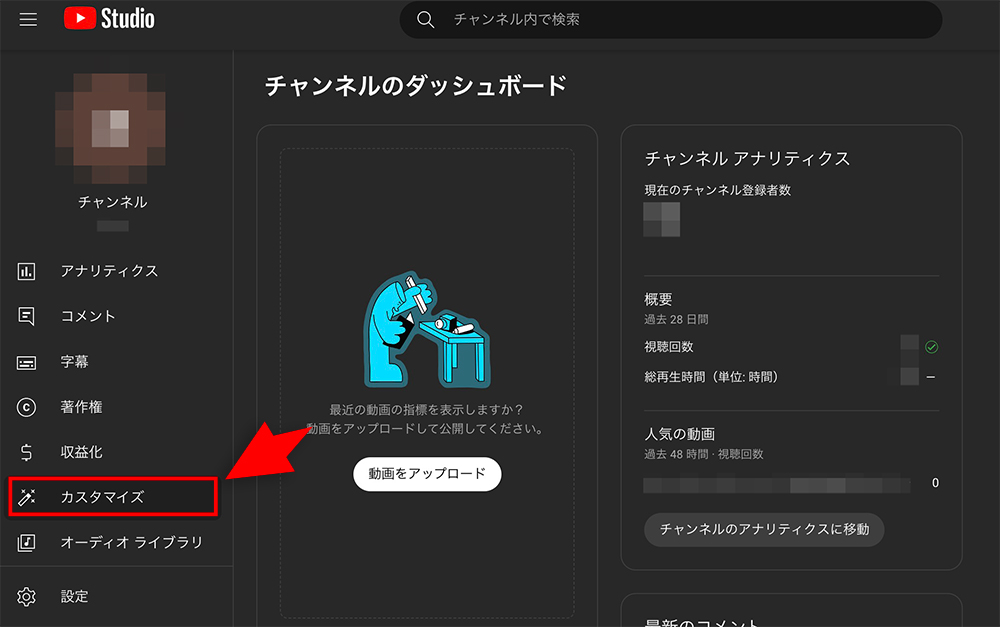Click the オーディオ ライブラリ music icon
The width and height of the screenshot is (1000, 627).
[x=26, y=543]
